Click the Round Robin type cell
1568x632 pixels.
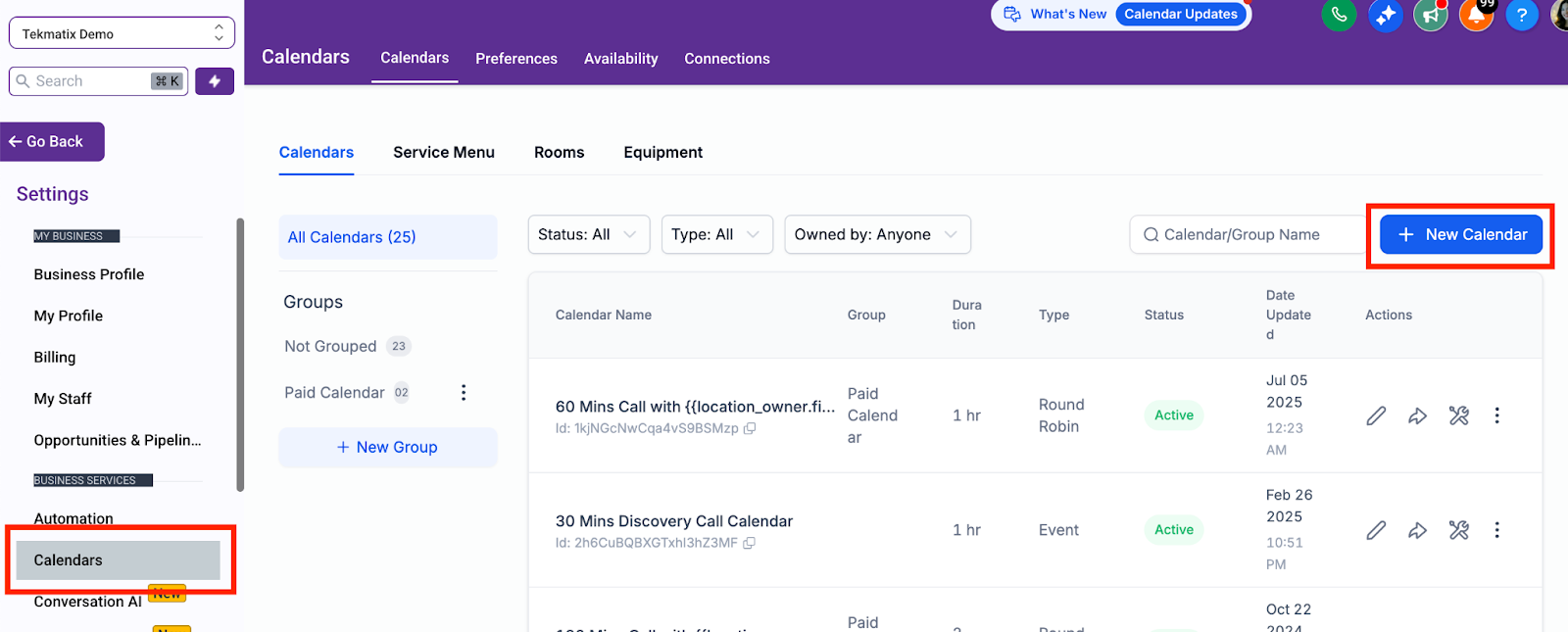[1061, 415]
